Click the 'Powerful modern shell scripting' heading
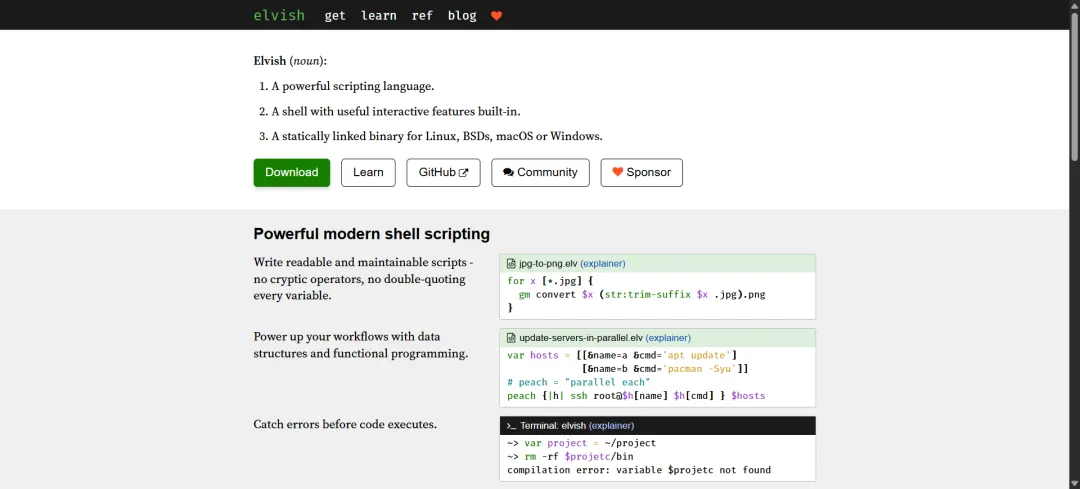 [371, 234]
